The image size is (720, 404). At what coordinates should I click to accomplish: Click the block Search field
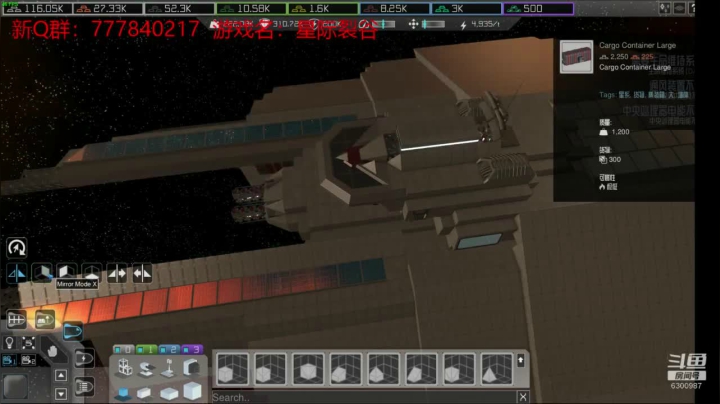pos(364,397)
